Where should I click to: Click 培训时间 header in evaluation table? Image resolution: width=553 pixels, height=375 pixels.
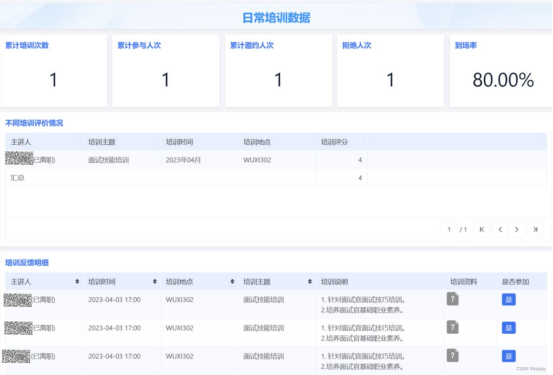coord(179,142)
